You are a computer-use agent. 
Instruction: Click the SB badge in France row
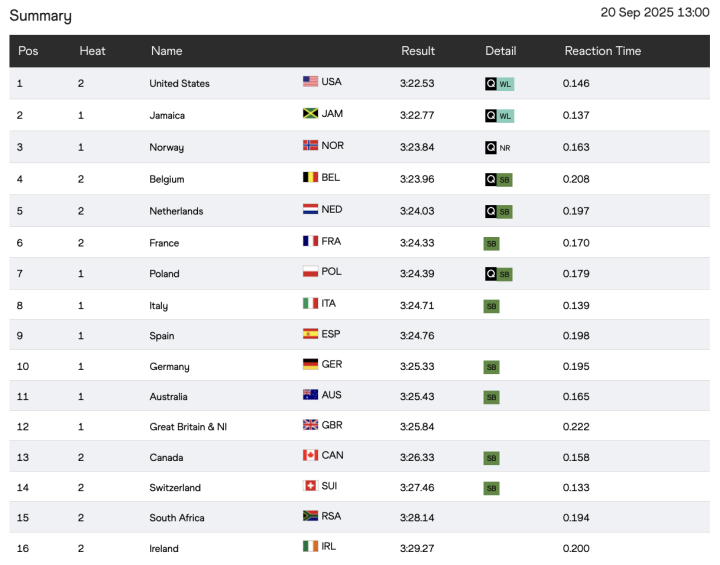coord(491,243)
